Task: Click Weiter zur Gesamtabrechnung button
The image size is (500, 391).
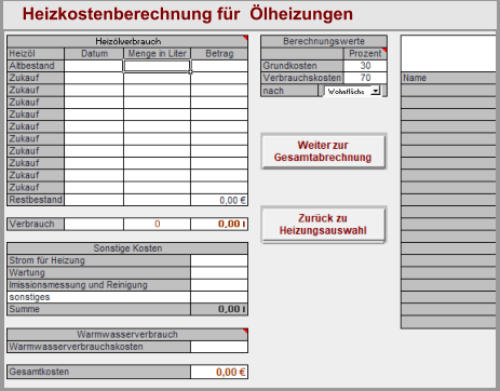Action: pos(323,151)
